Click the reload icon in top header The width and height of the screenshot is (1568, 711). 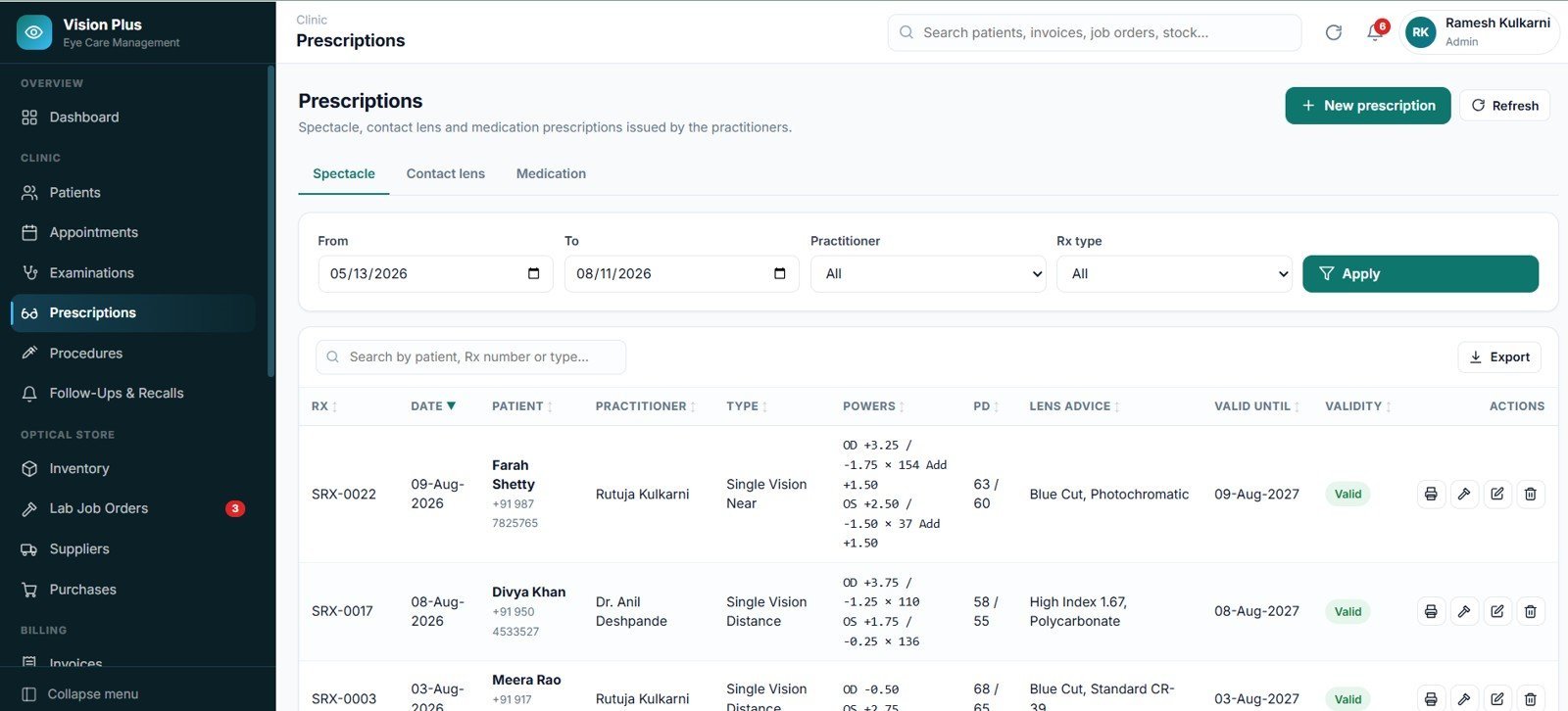coord(1334,32)
